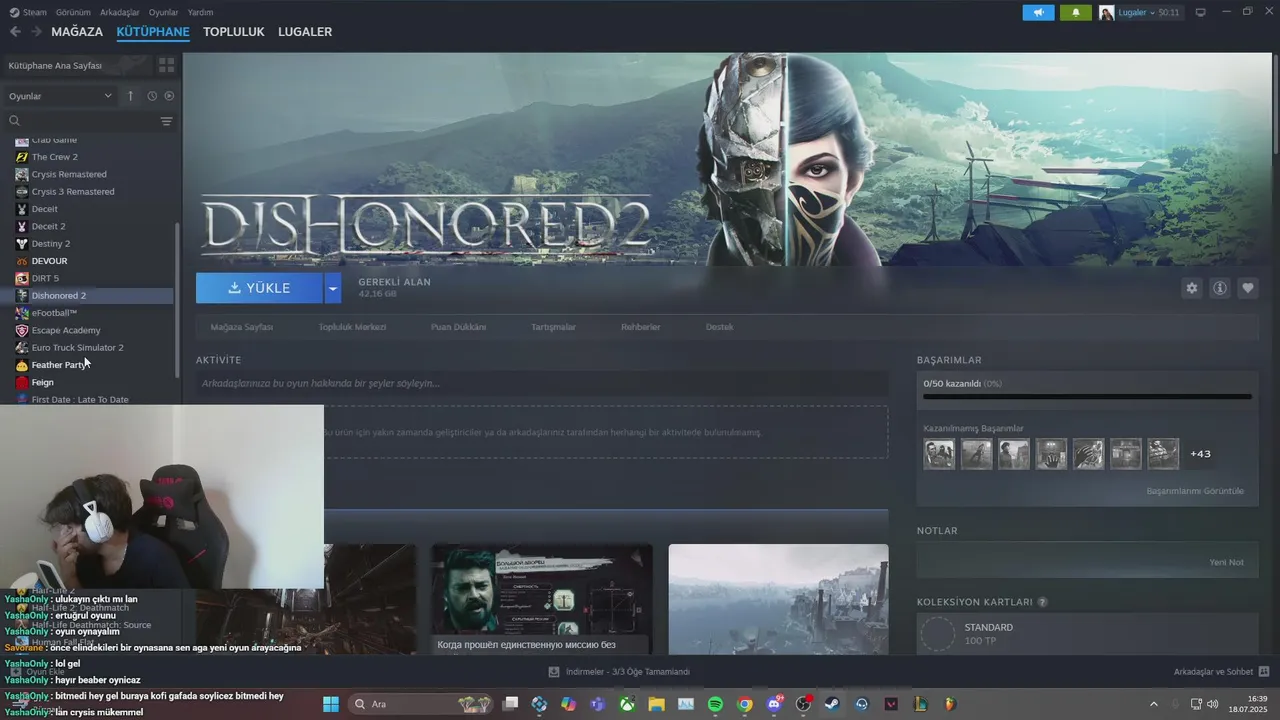Screen dimensions: 1280x720
Task: Open Tartışmalar link
Action: pyautogui.click(x=553, y=327)
